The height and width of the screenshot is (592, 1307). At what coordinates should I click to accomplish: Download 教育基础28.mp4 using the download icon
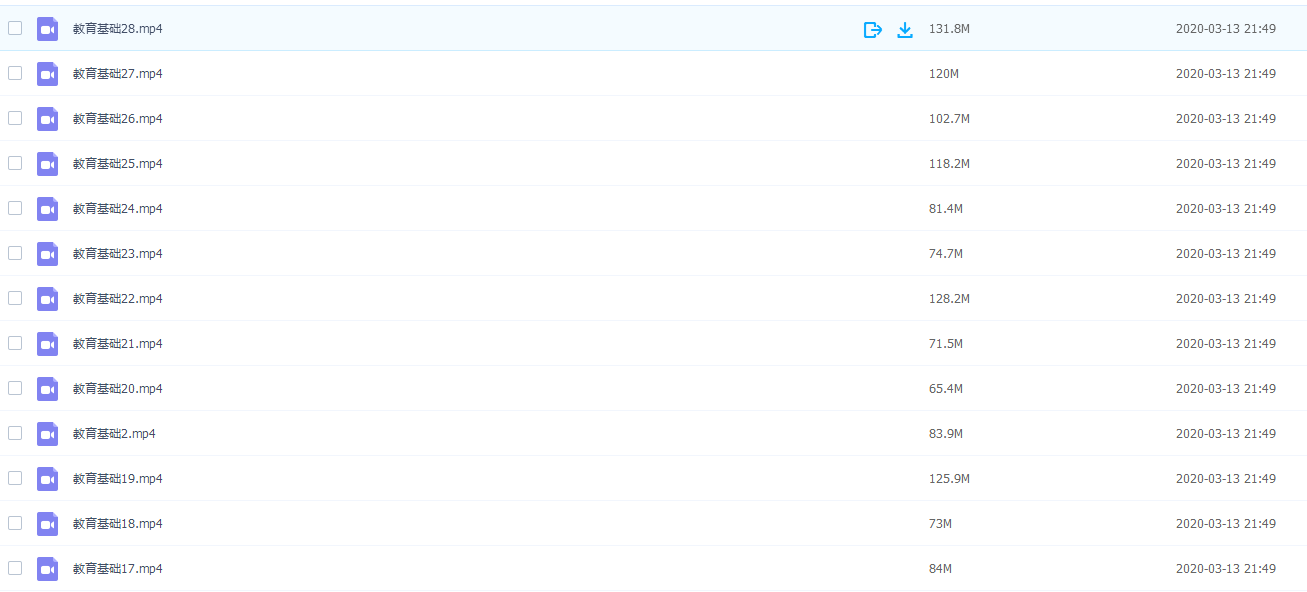905,30
